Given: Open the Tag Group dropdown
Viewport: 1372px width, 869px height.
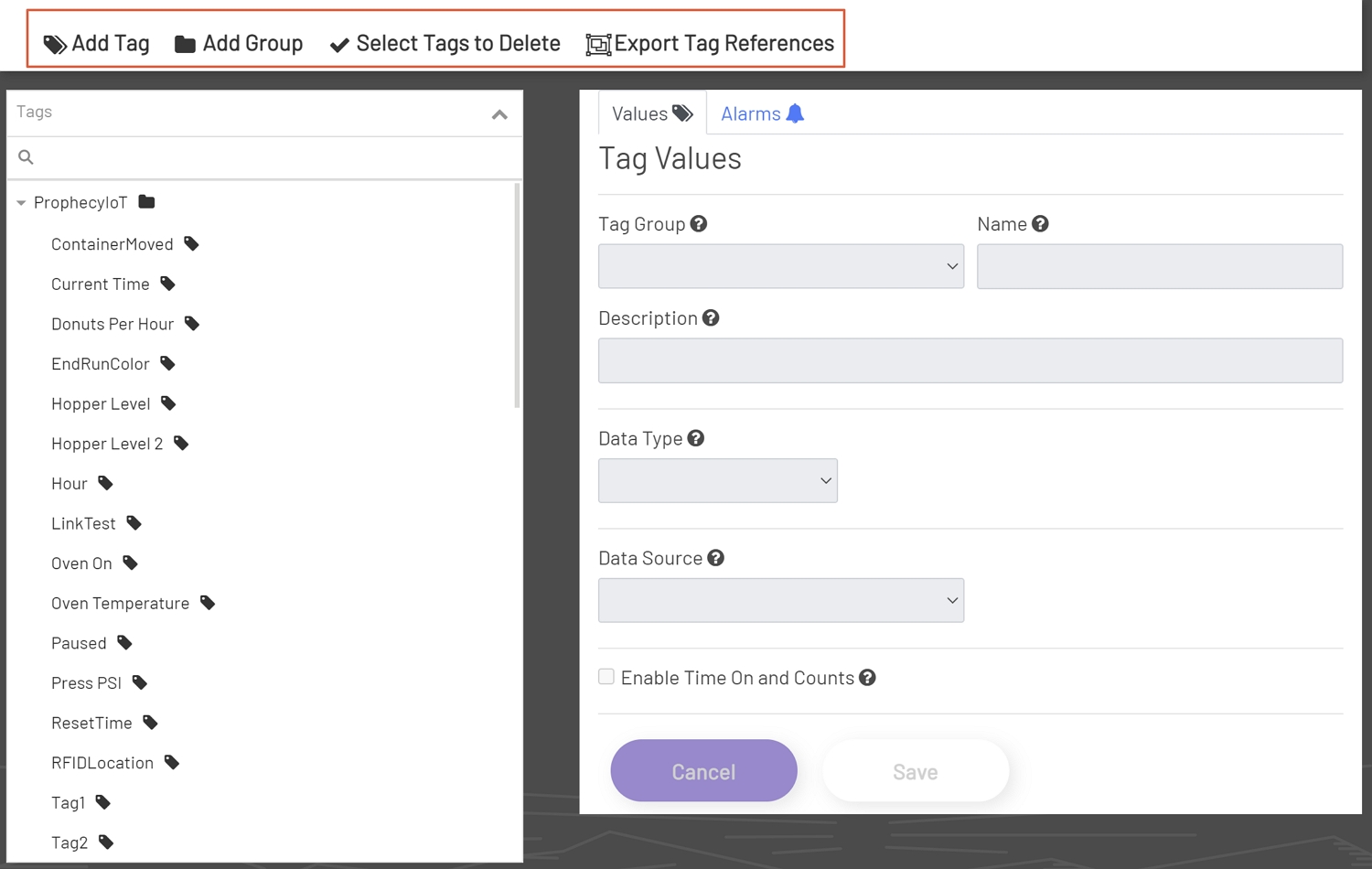Looking at the screenshot, I should click(x=779, y=266).
